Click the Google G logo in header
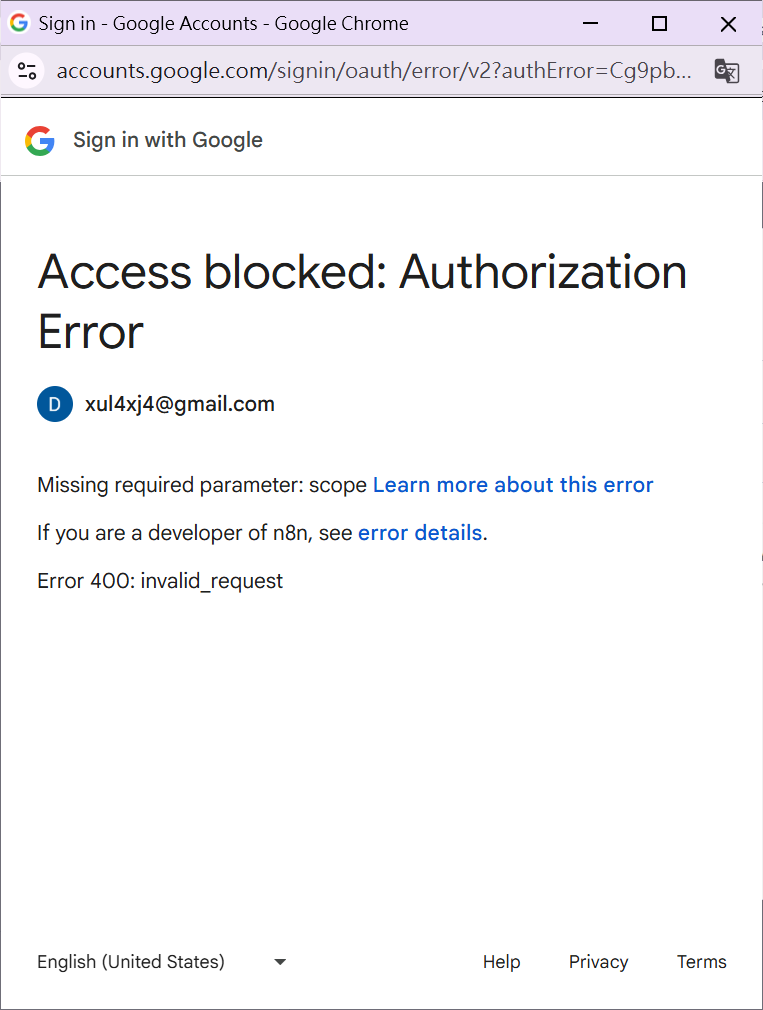Viewport: 763px width, 1010px height. 40,141
